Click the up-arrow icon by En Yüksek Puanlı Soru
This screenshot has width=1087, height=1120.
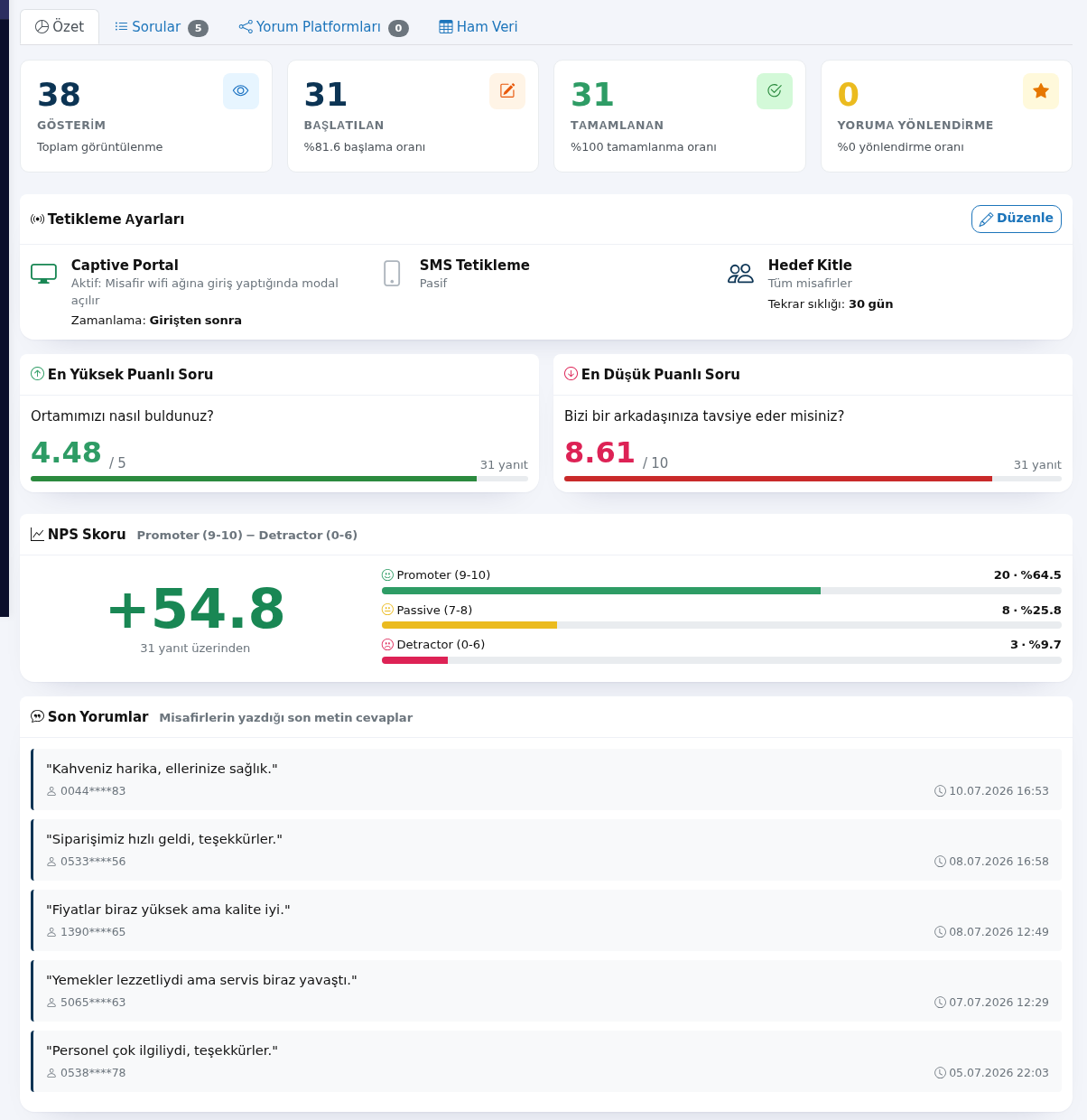38,374
